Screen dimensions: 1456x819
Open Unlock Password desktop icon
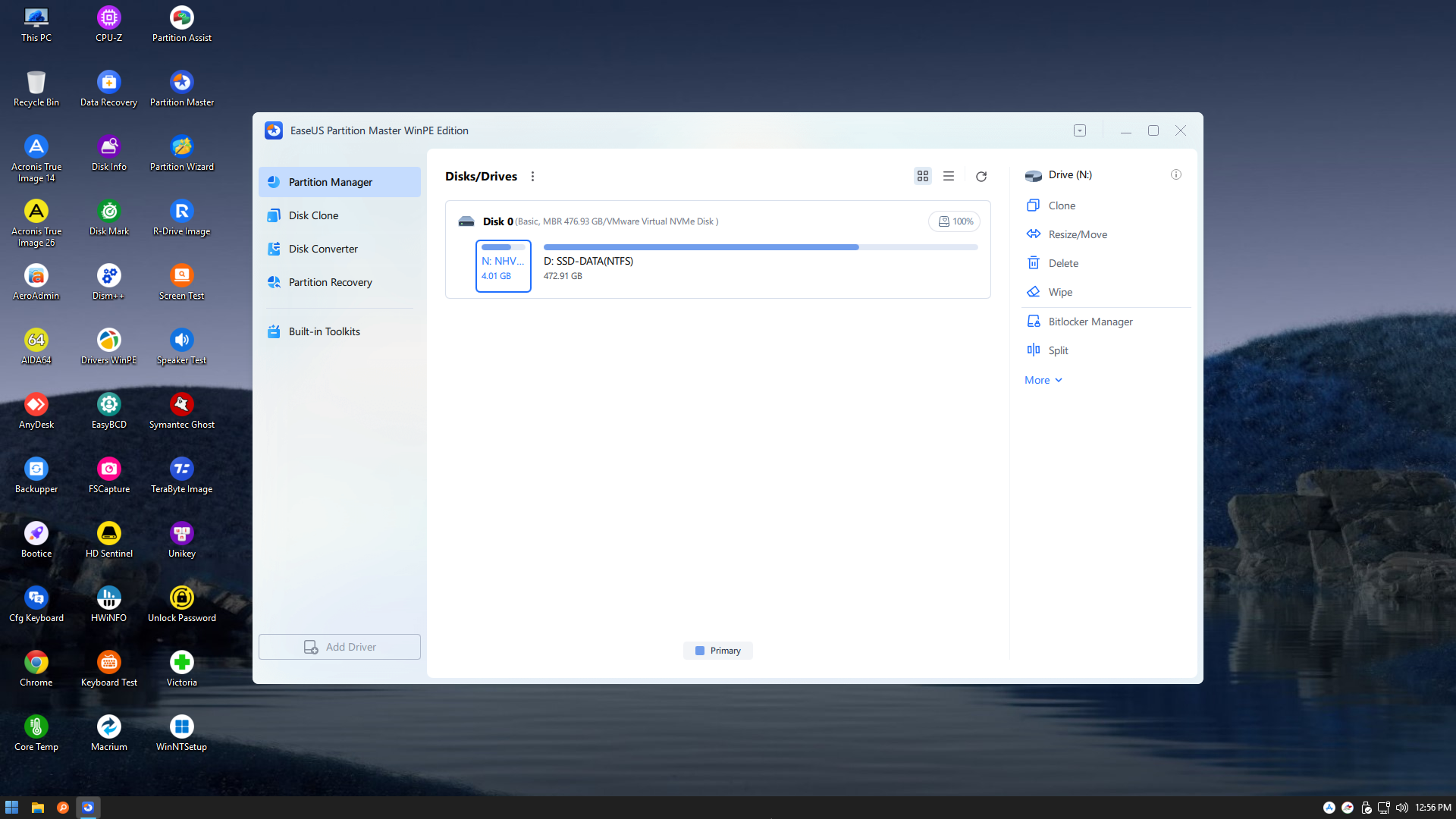[181, 604]
